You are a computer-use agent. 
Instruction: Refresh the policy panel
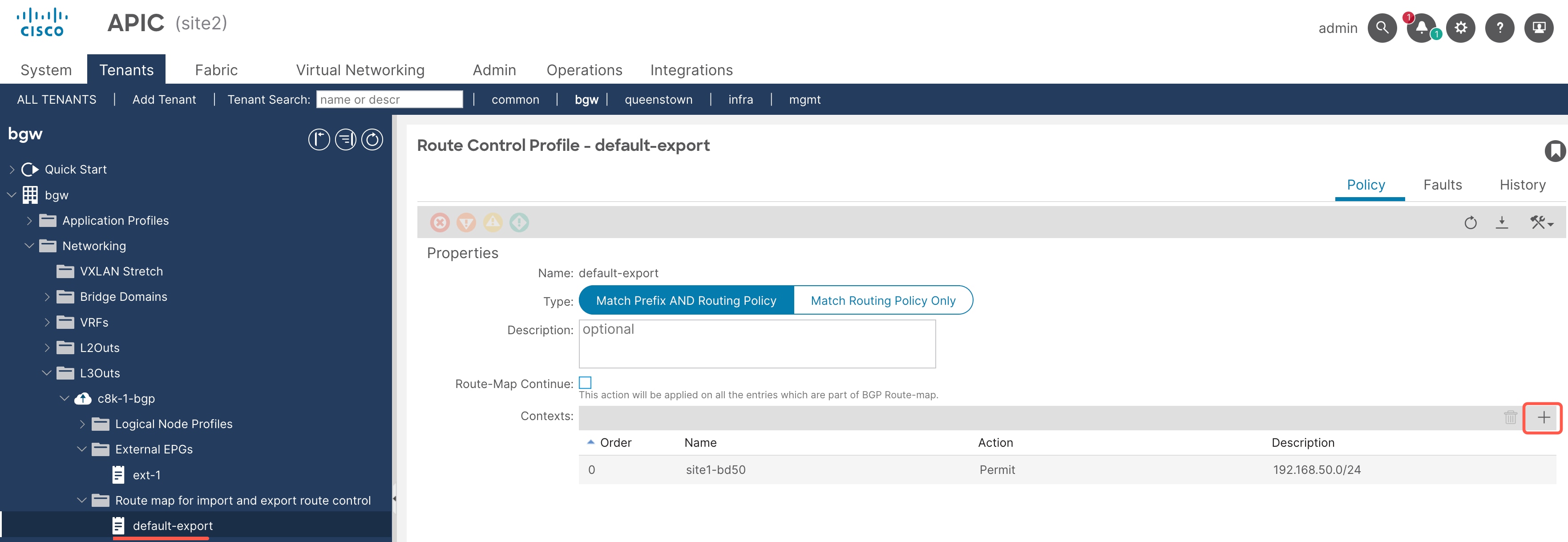[1470, 222]
